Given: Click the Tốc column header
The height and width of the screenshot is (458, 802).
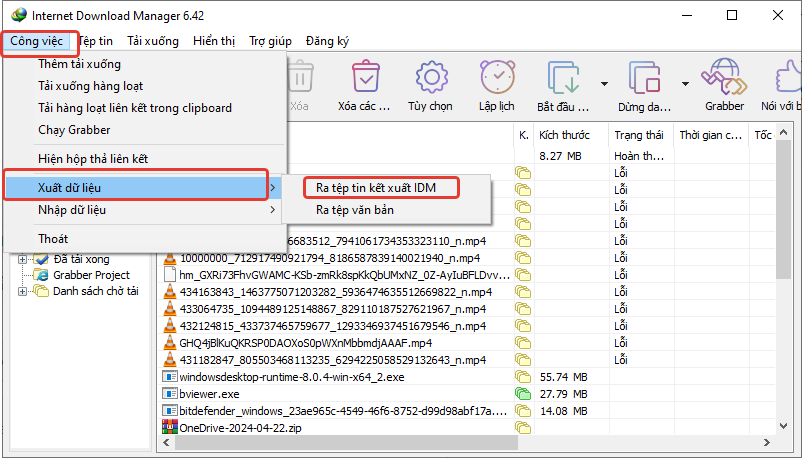Looking at the screenshot, I should pyautogui.click(x=762, y=135).
